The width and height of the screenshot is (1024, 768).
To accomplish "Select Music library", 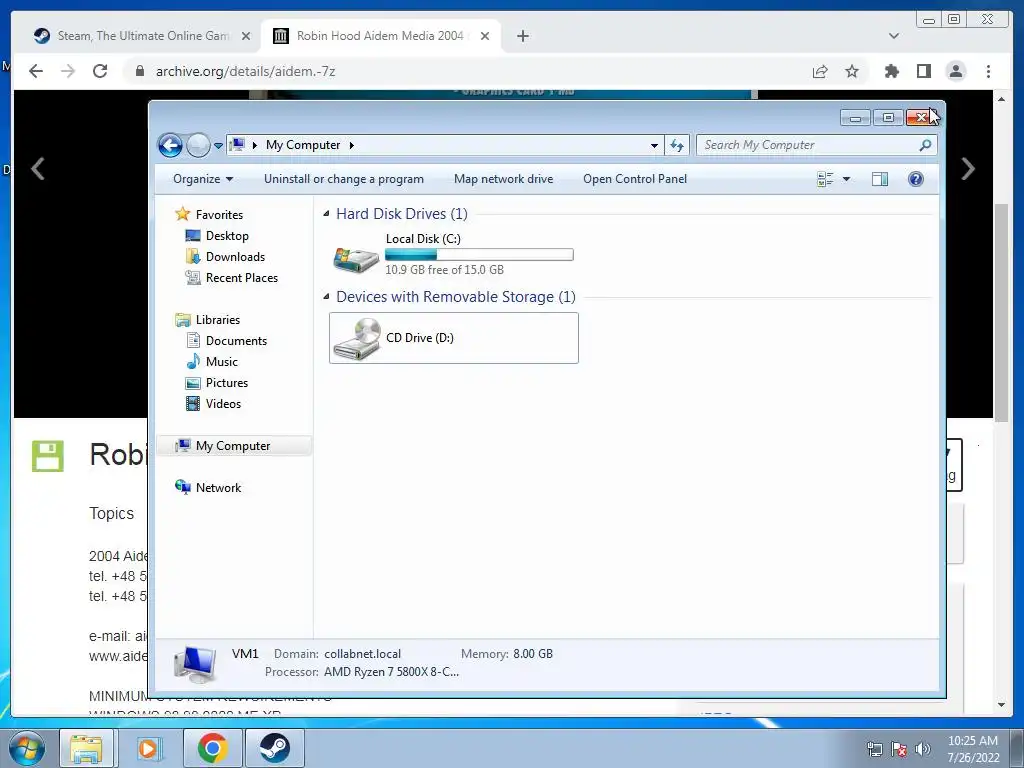I will (221, 361).
